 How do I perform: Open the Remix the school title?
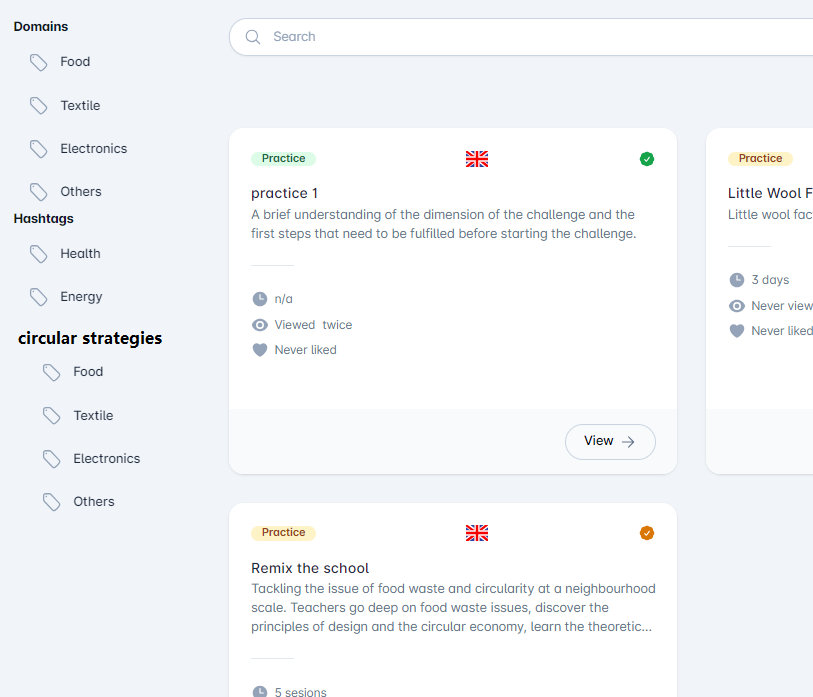[x=310, y=568]
